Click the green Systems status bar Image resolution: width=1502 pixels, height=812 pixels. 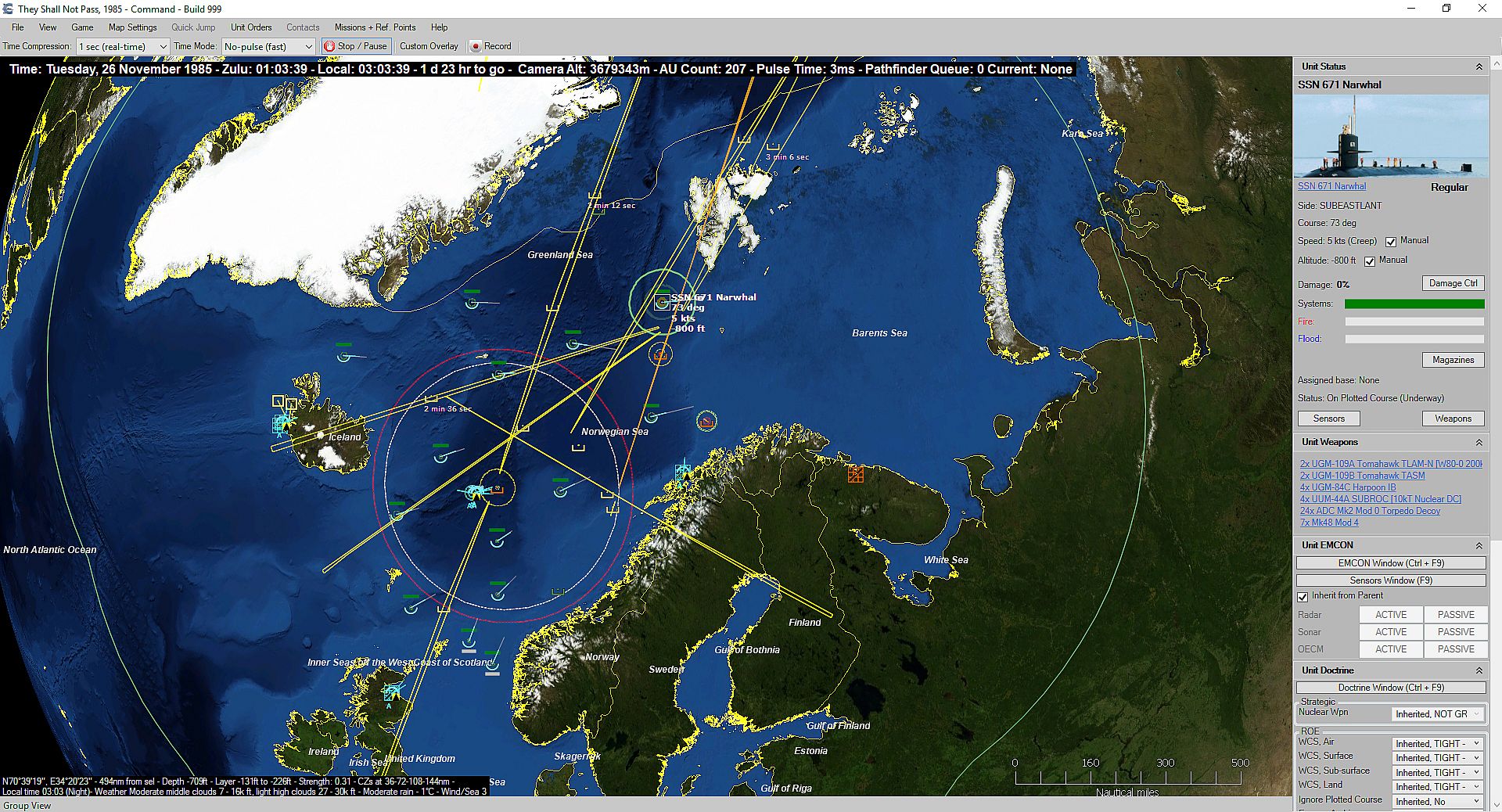pyautogui.click(x=1414, y=304)
